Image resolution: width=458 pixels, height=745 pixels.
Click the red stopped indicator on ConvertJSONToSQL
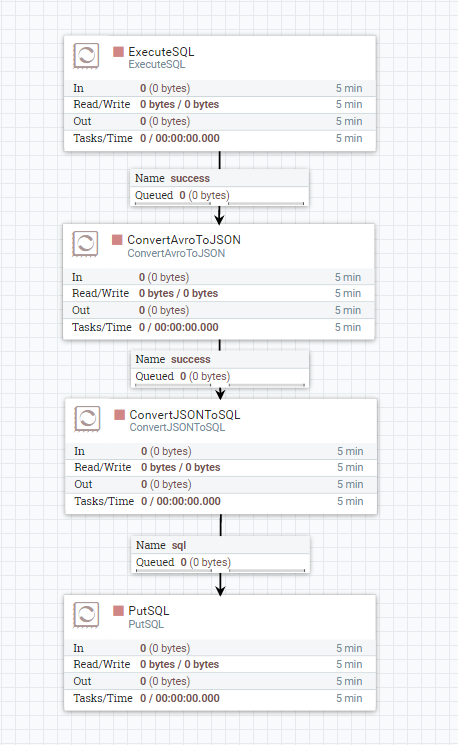click(x=119, y=414)
